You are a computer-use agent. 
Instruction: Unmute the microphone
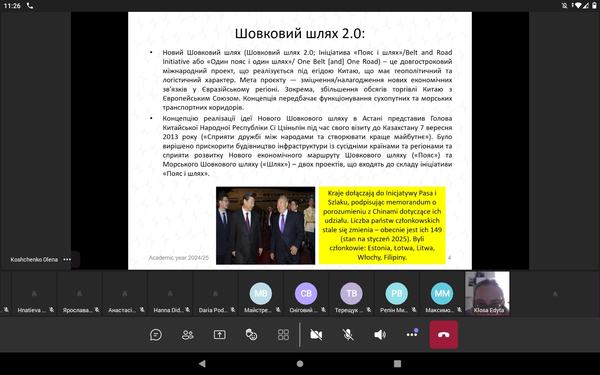click(x=348, y=335)
